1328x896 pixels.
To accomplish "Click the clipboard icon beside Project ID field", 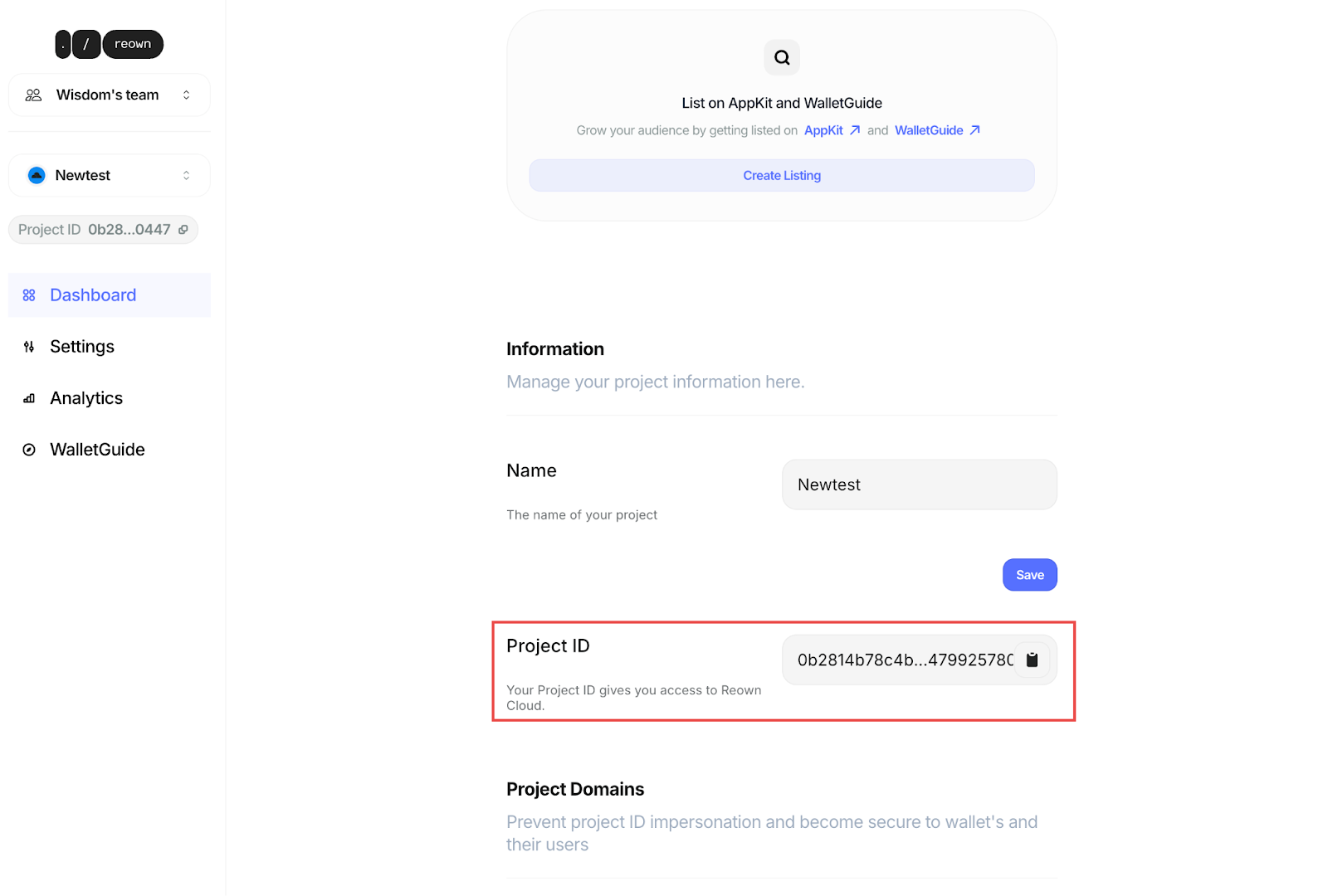I will [x=1032, y=660].
